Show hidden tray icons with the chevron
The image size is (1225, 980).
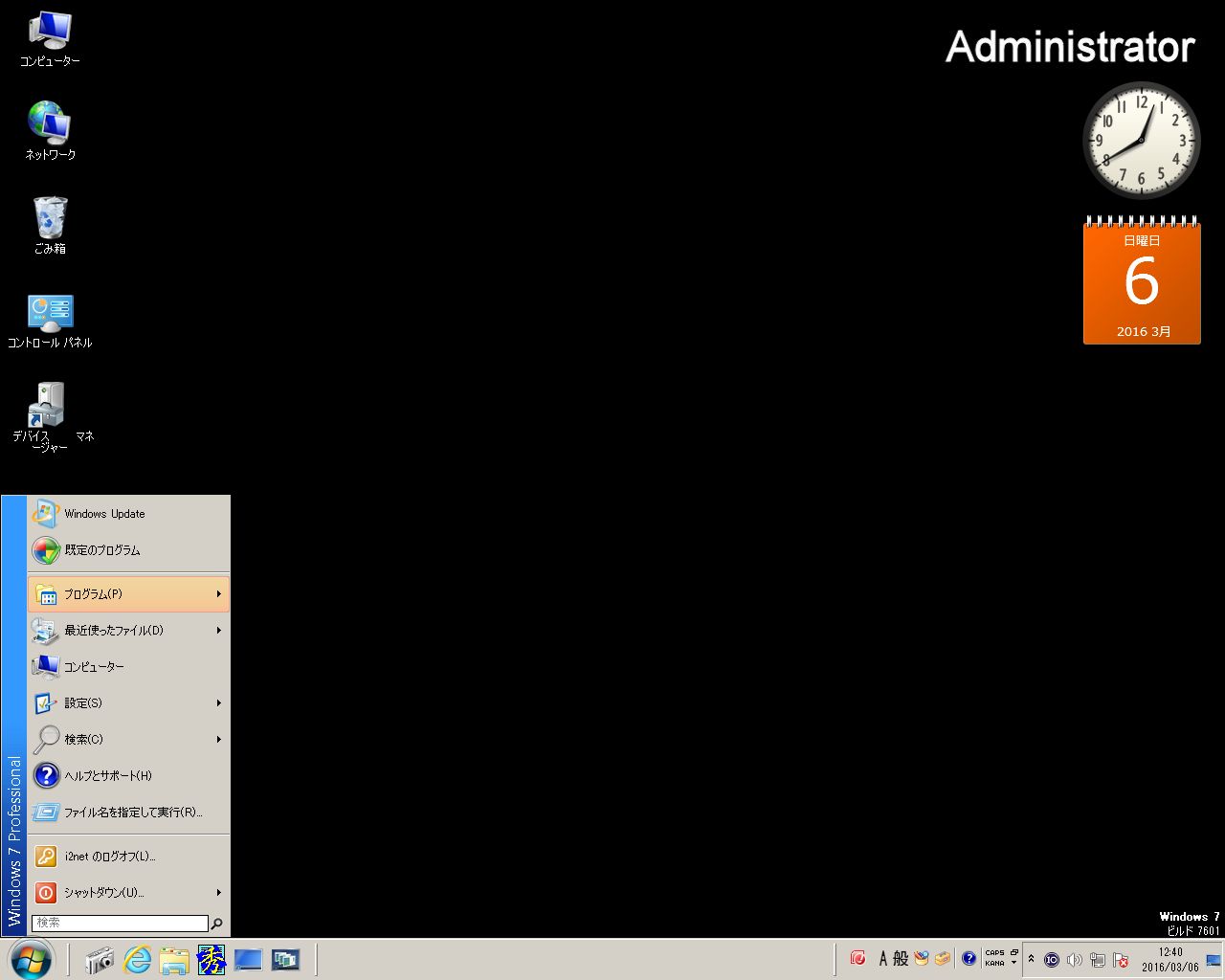pyautogui.click(x=1031, y=959)
